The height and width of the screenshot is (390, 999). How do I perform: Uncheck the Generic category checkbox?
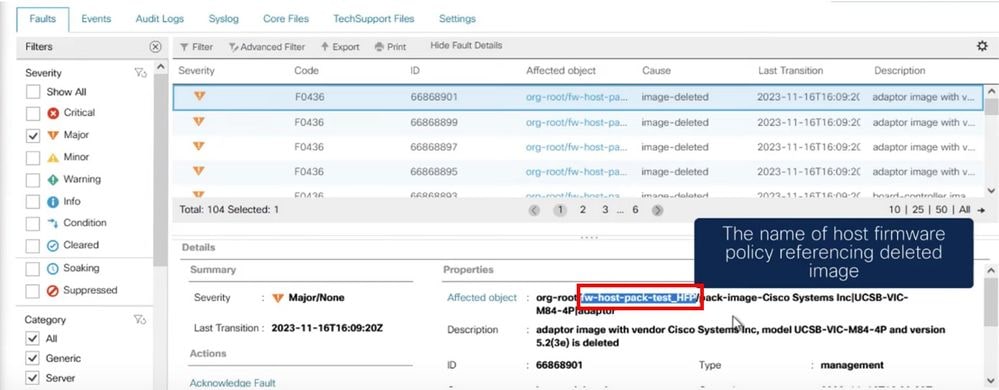coord(32,358)
